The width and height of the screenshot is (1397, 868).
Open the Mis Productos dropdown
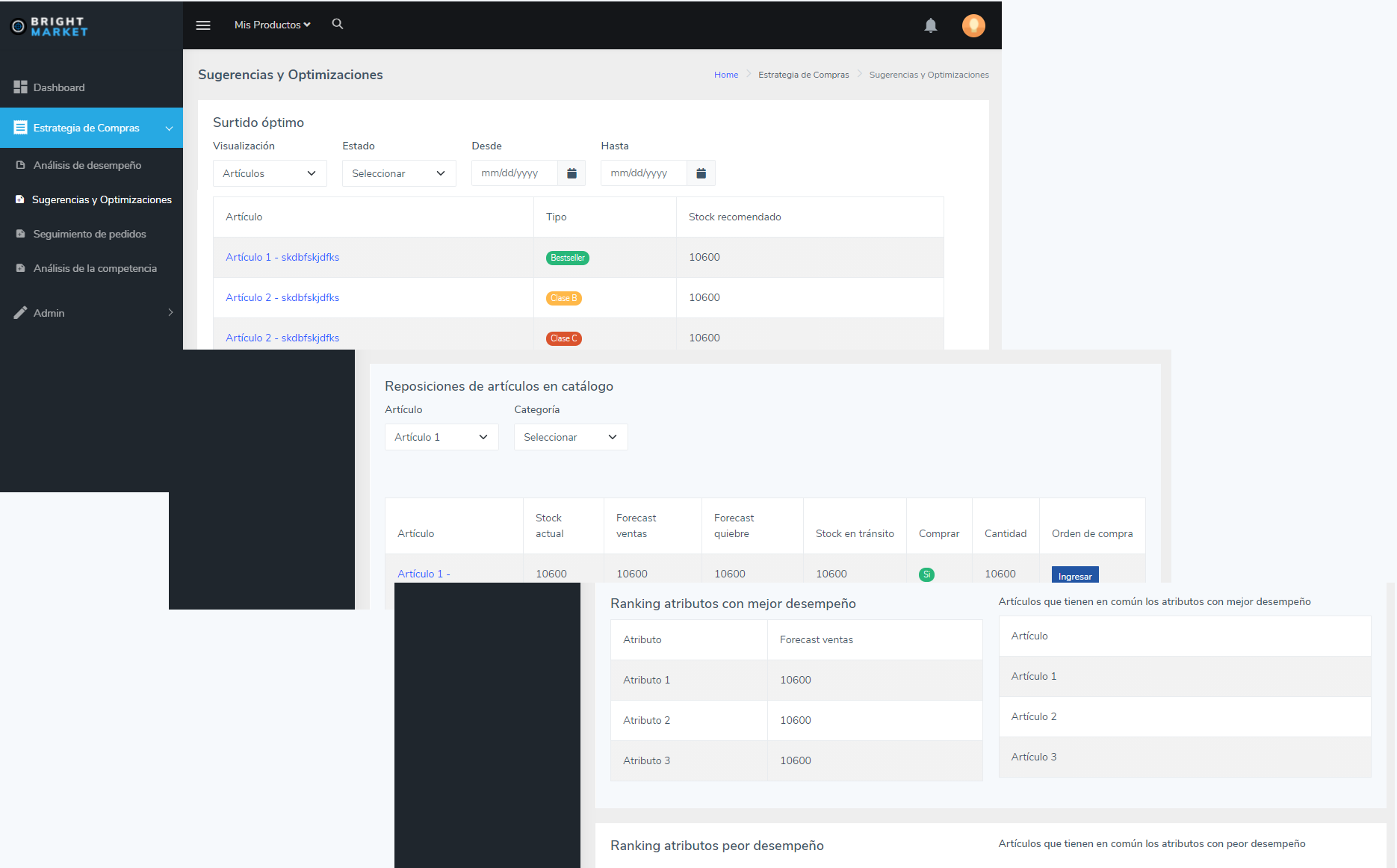(x=272, y=25)
